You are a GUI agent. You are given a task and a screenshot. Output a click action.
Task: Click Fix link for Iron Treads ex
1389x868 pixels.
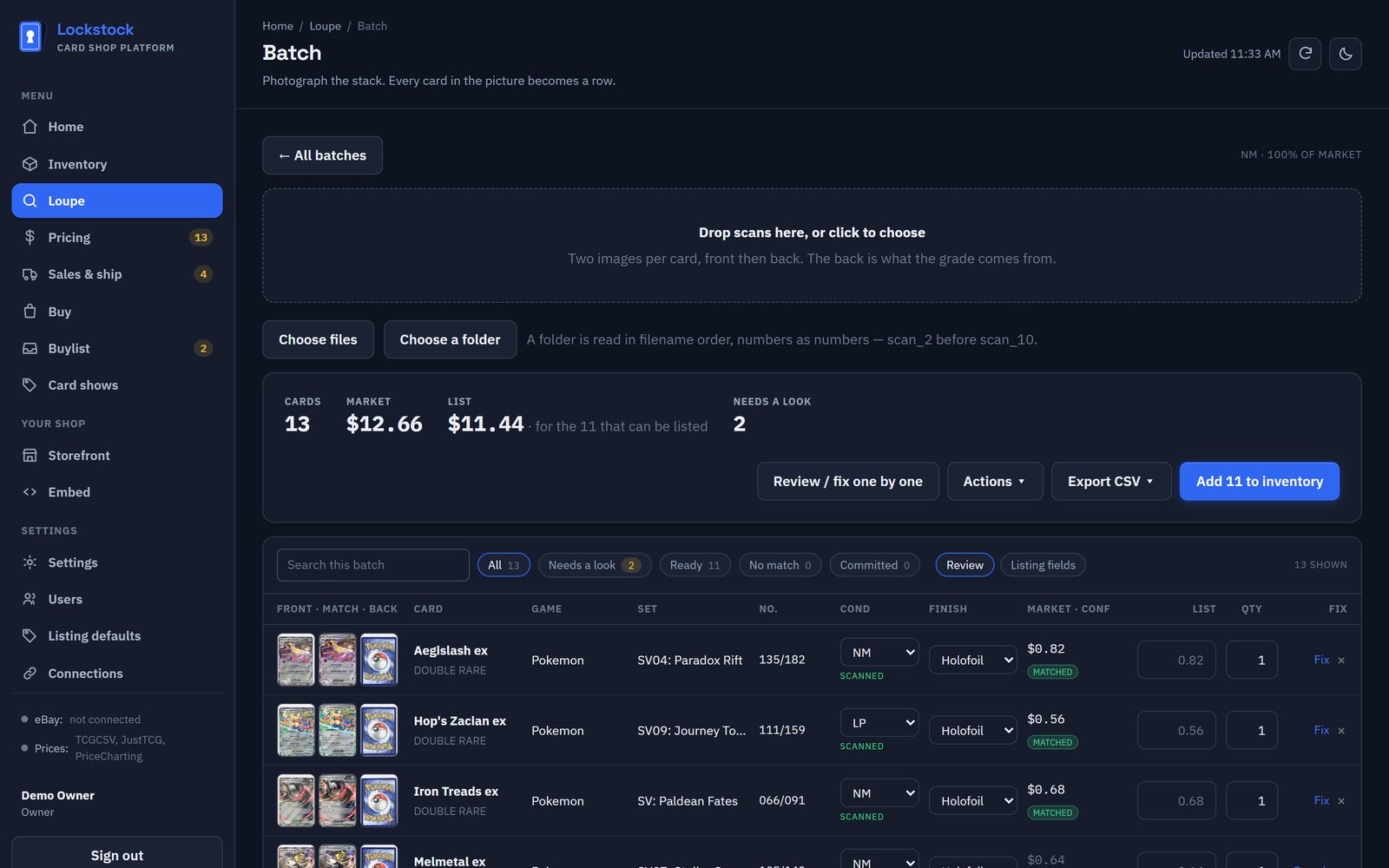pos(1321,800)
